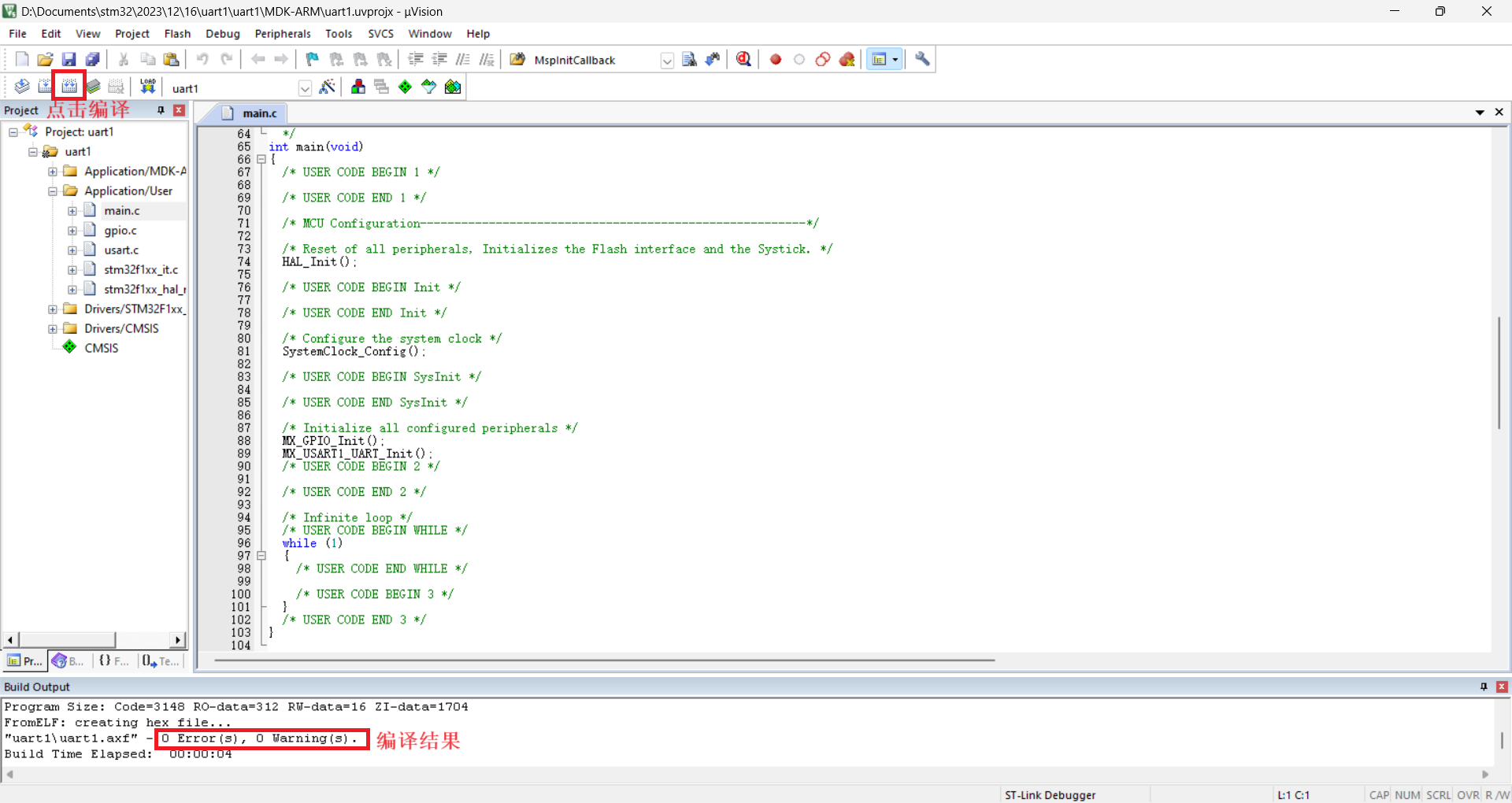Viewport: 1512px width, 803px height.
Task: Select stm32f1xx_it.c in the project tree
Action: click(x=141, y=270)
